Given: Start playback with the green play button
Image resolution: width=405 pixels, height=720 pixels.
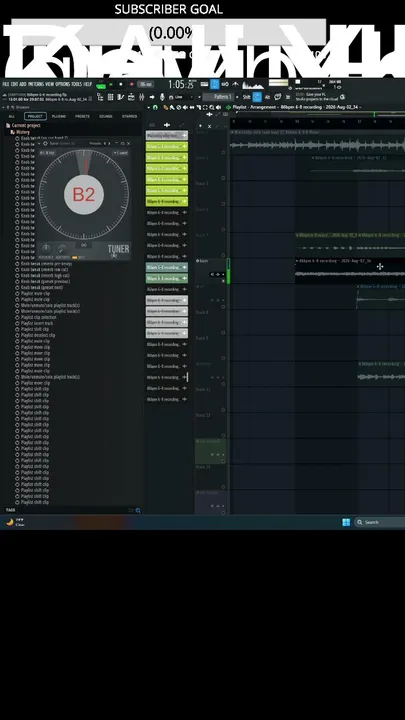Looking at the screenshot, I should coord(111,84).
